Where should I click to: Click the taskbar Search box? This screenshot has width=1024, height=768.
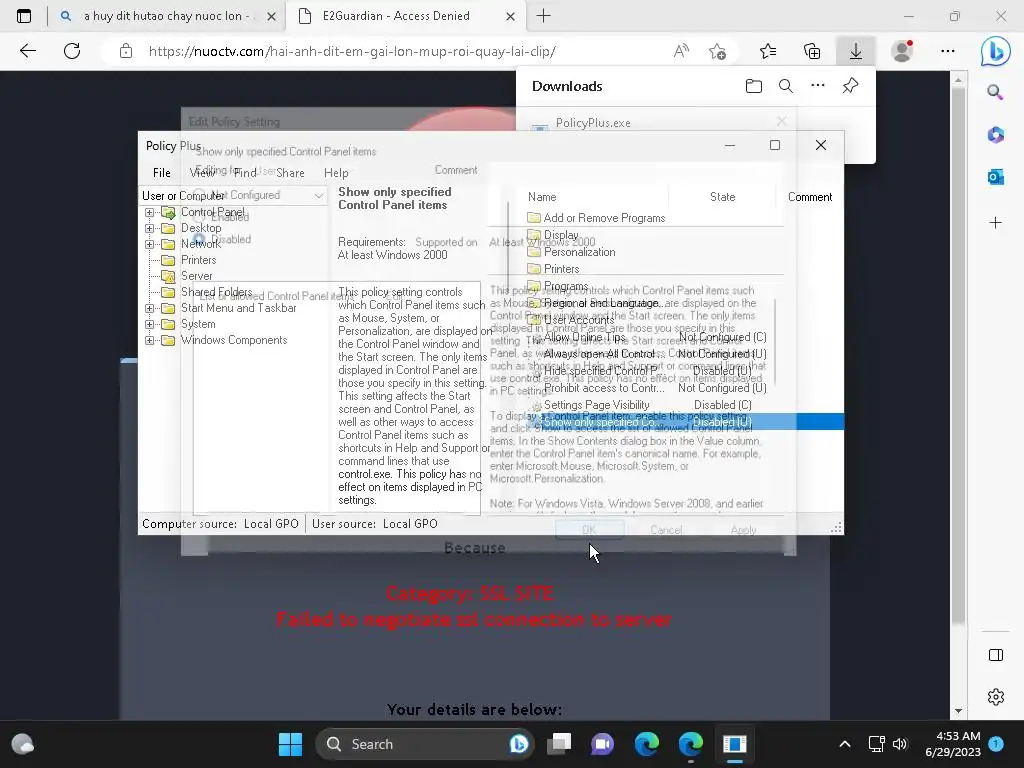click(424, 744)
